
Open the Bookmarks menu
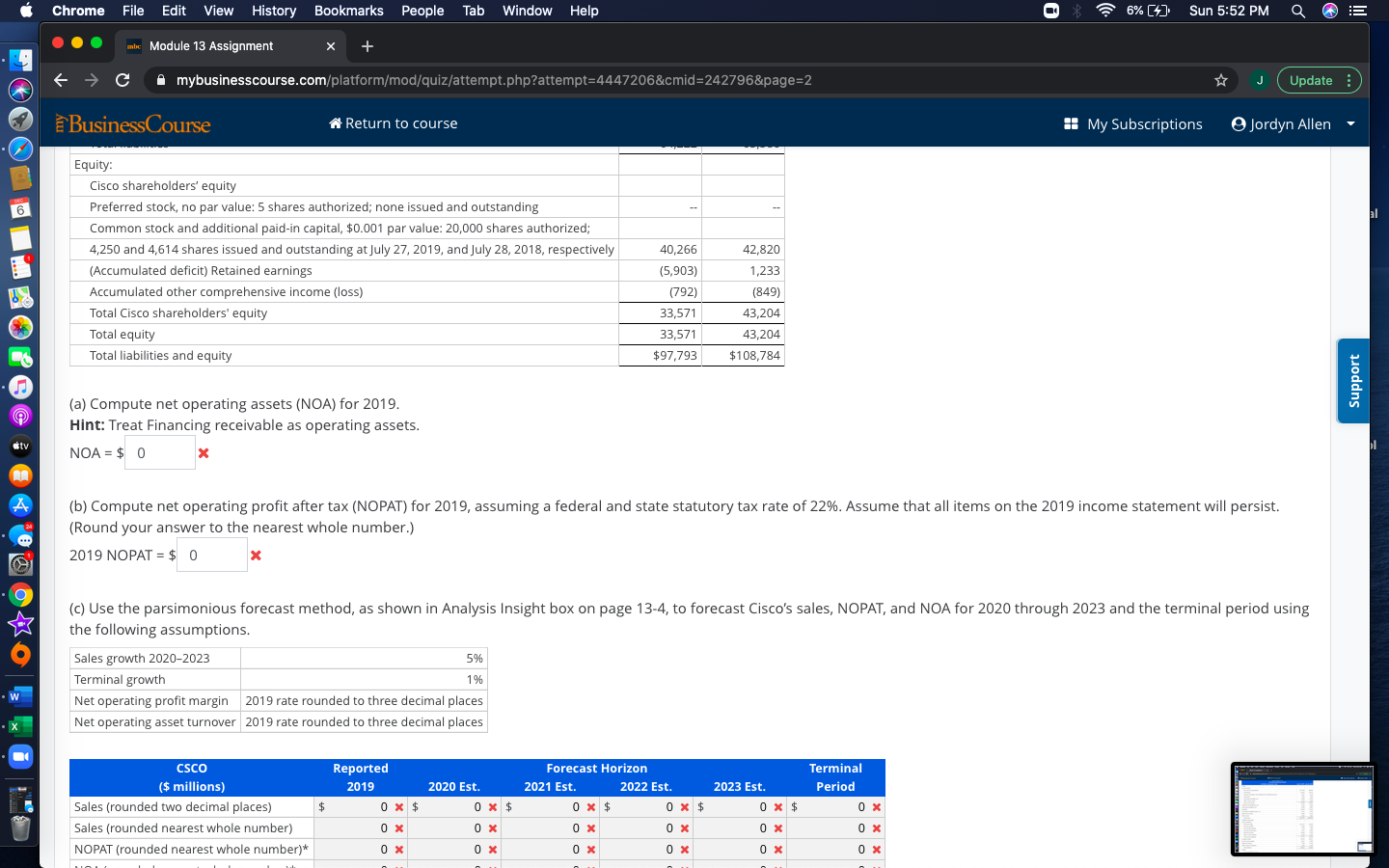[x=348, y=11]
